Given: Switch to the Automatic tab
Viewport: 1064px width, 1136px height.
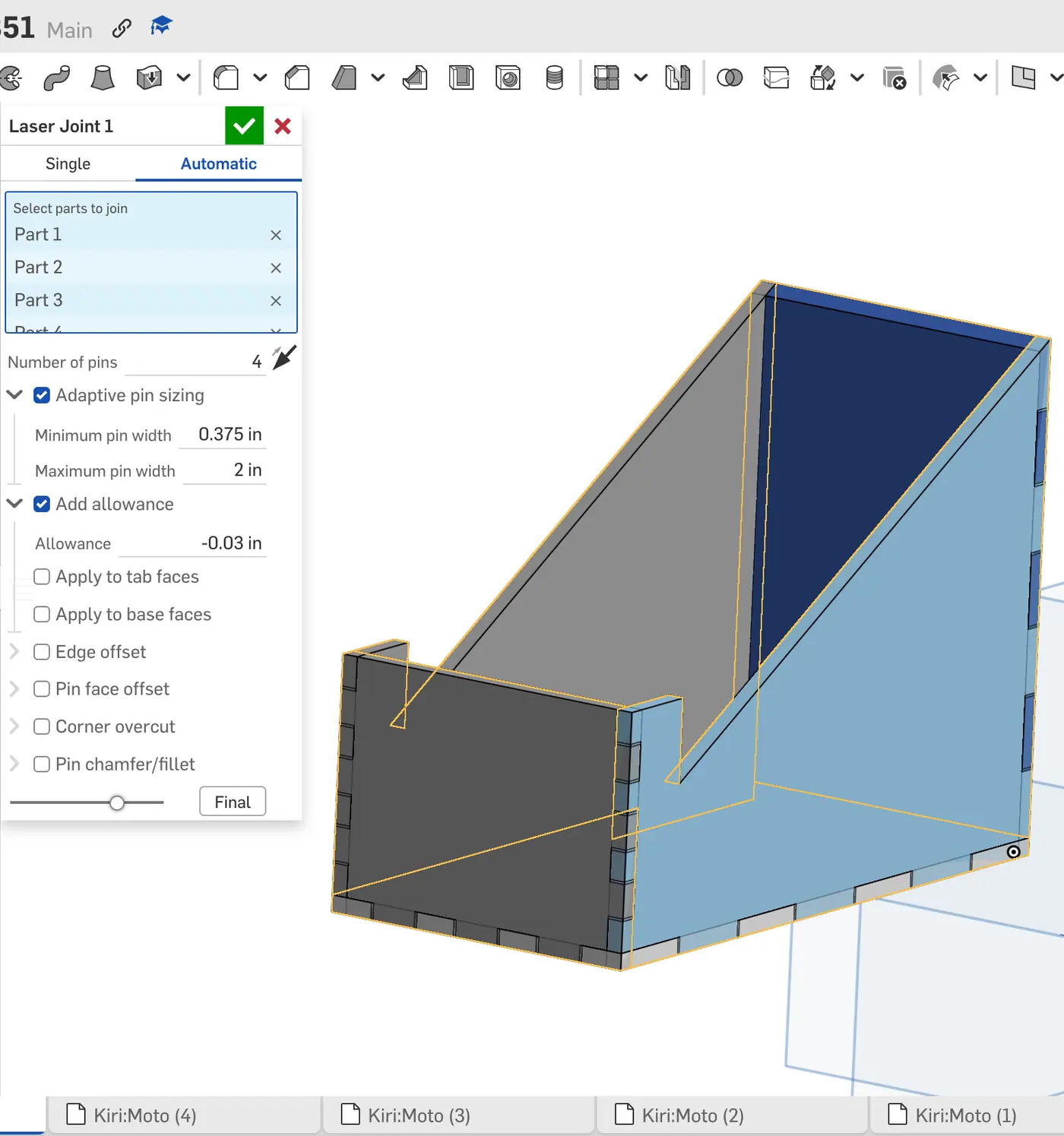Looking at the screenshot, I should [x=219, y=164].
